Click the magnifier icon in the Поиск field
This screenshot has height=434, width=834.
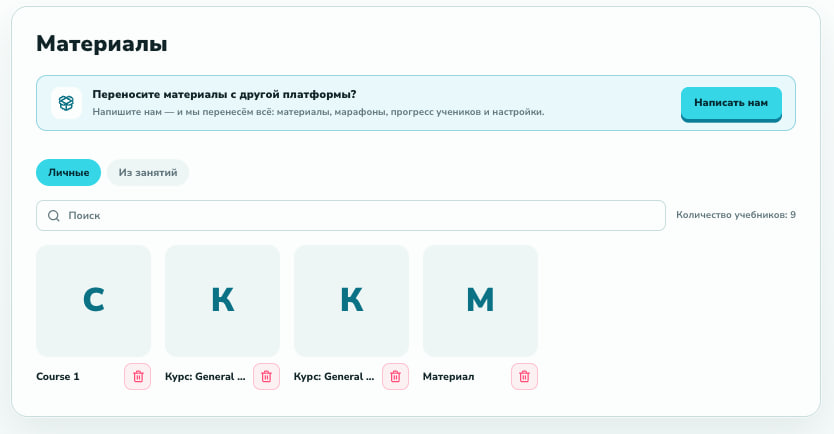pyautogui.click(x=54, y=215)
